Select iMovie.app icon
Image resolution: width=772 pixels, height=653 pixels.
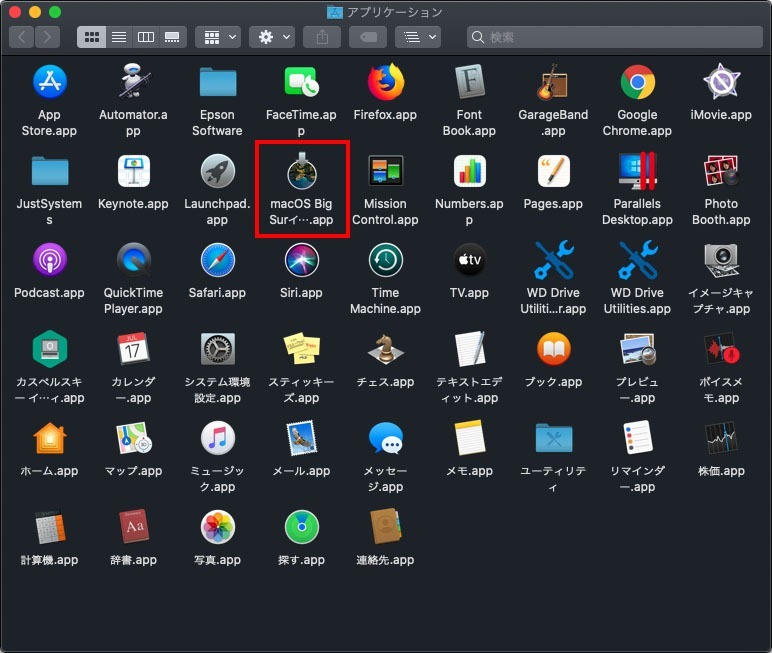pos(721,82)
